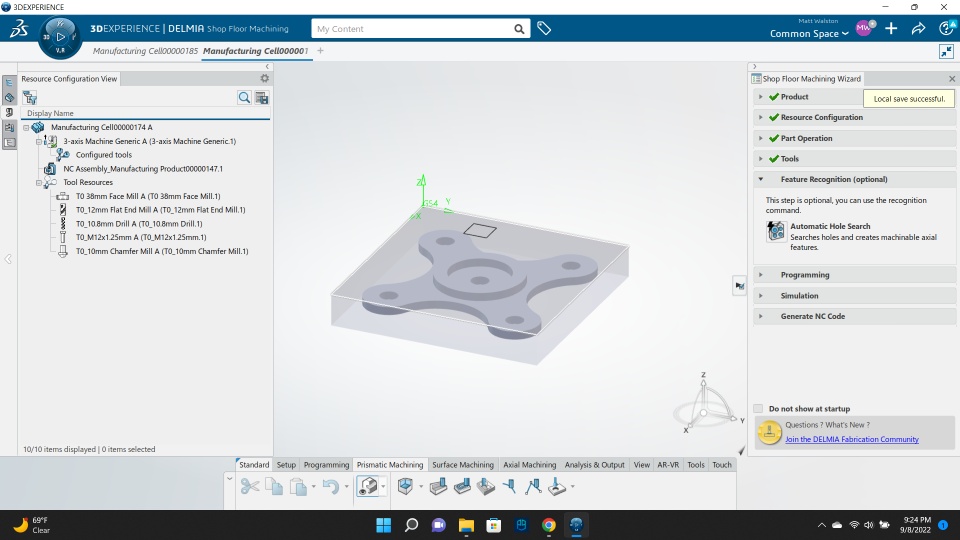Switch to the Programming toolbar tab
Viewport: 960px width, 540px height.
326,465
